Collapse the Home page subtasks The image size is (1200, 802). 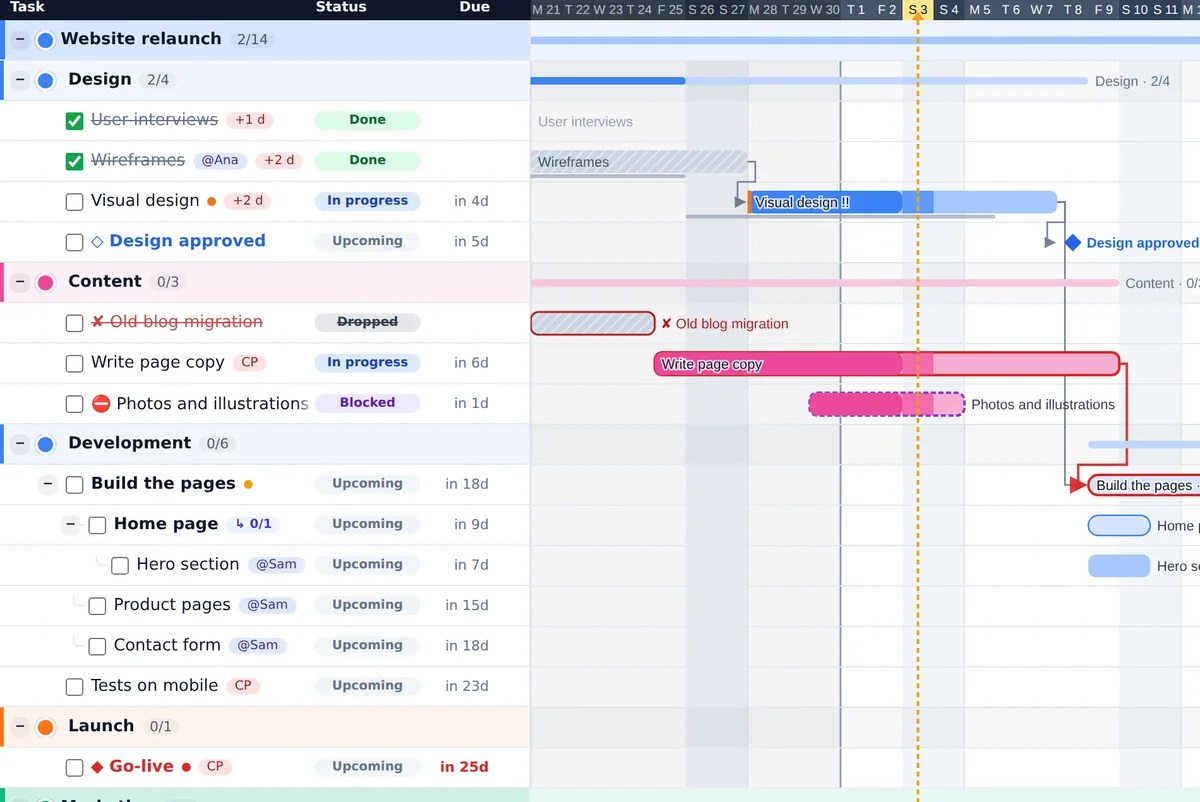[70, 525]
